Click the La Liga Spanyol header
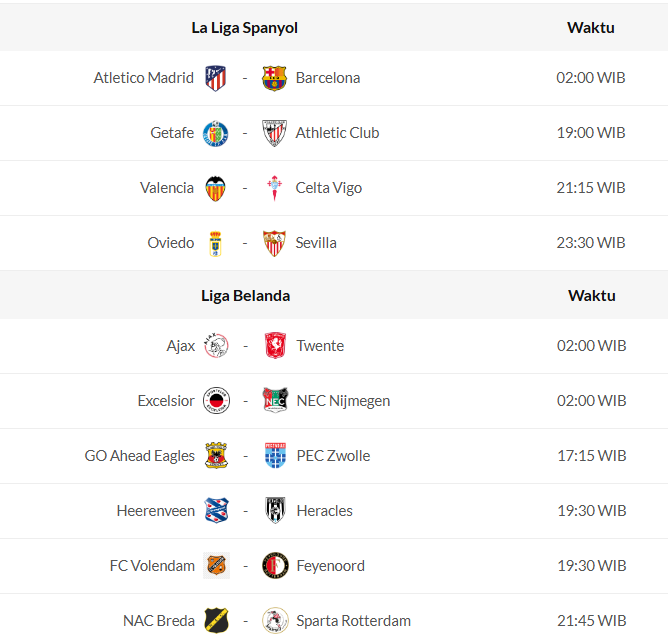 click(245, 28)
